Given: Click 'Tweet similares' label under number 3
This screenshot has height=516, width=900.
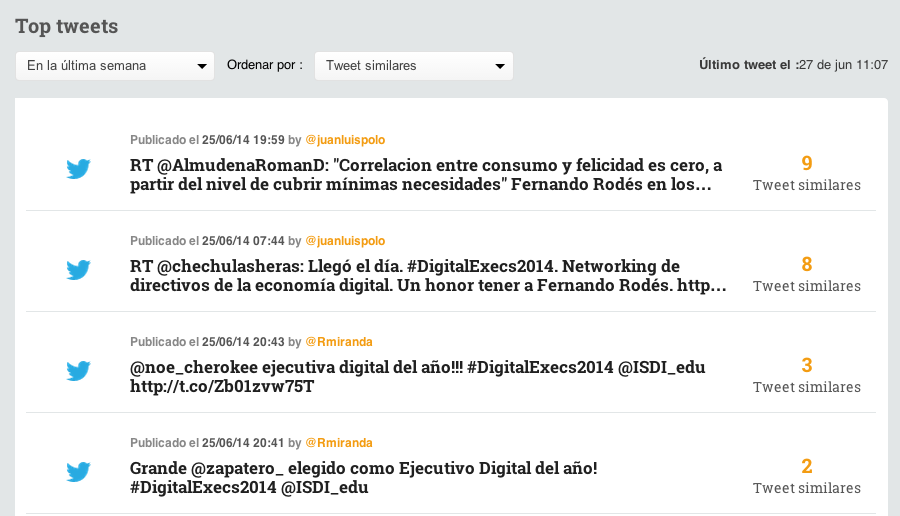Looking at the screenshot, I should [806, 387].
